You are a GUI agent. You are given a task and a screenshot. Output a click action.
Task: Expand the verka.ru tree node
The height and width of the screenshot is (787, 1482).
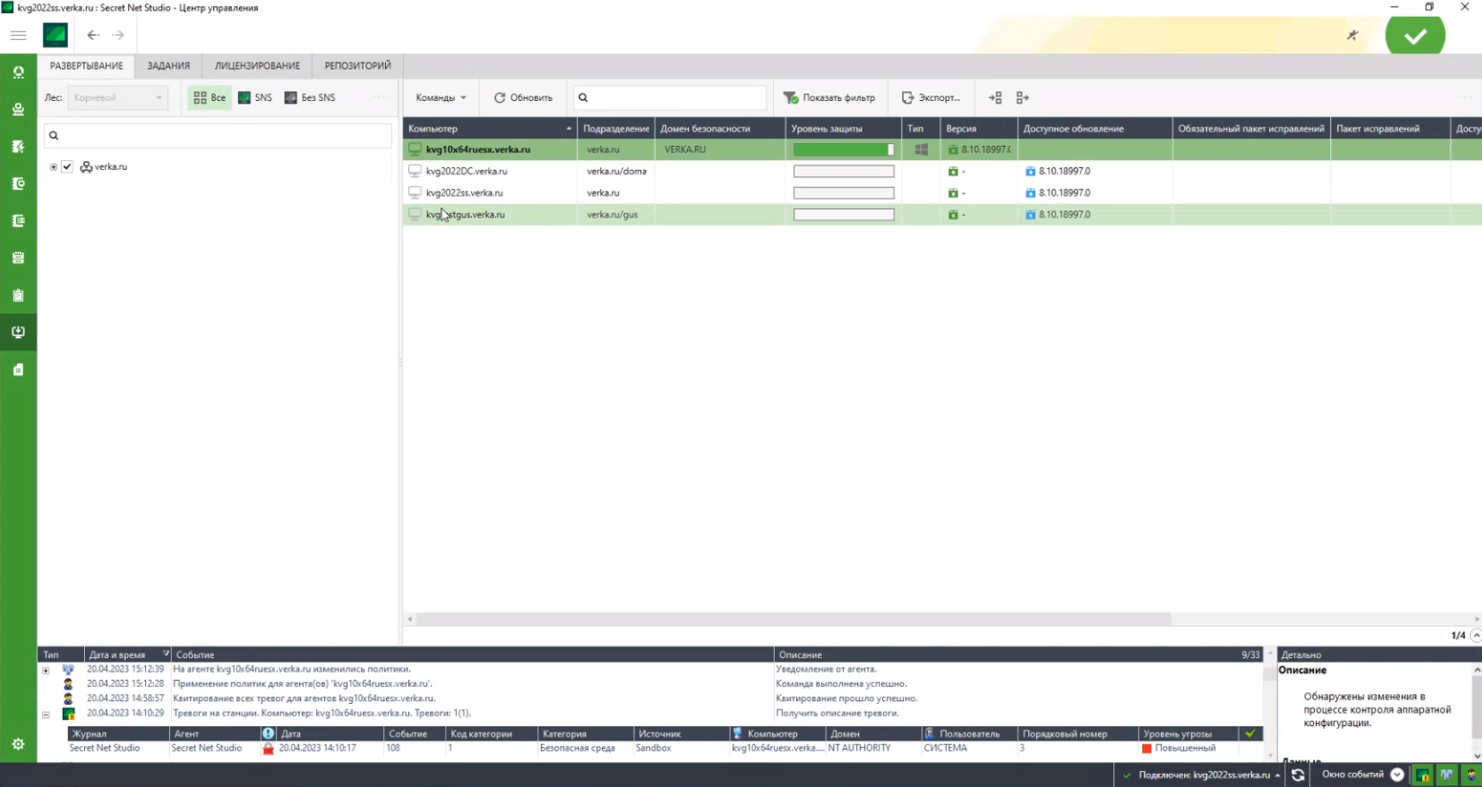point(53,167)
